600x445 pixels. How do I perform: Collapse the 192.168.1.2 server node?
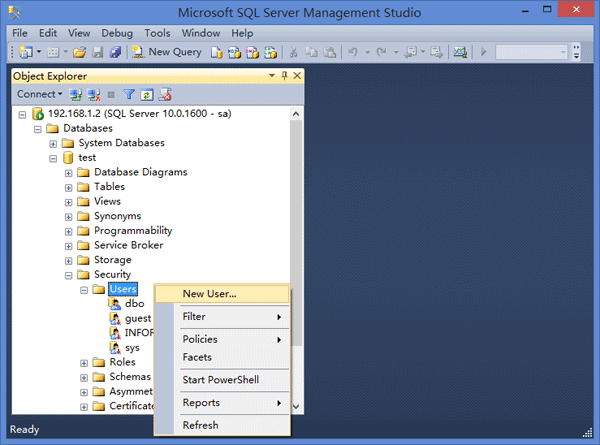[22, 114]
